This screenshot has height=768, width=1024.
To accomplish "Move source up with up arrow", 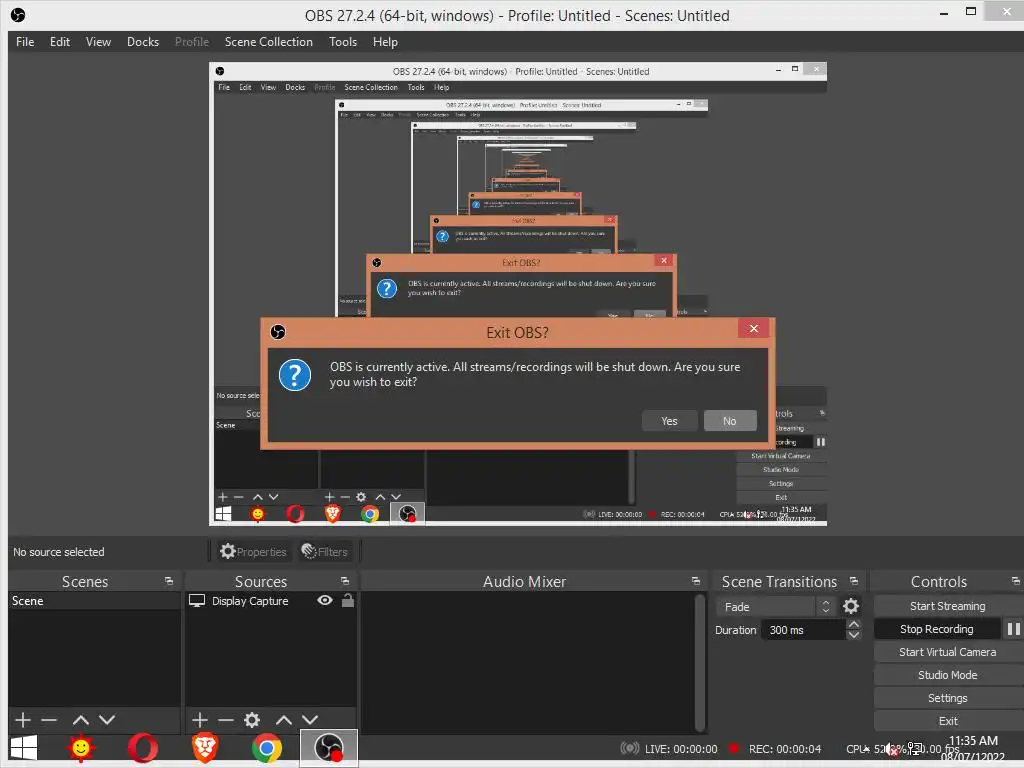I will tap(283, 720).
